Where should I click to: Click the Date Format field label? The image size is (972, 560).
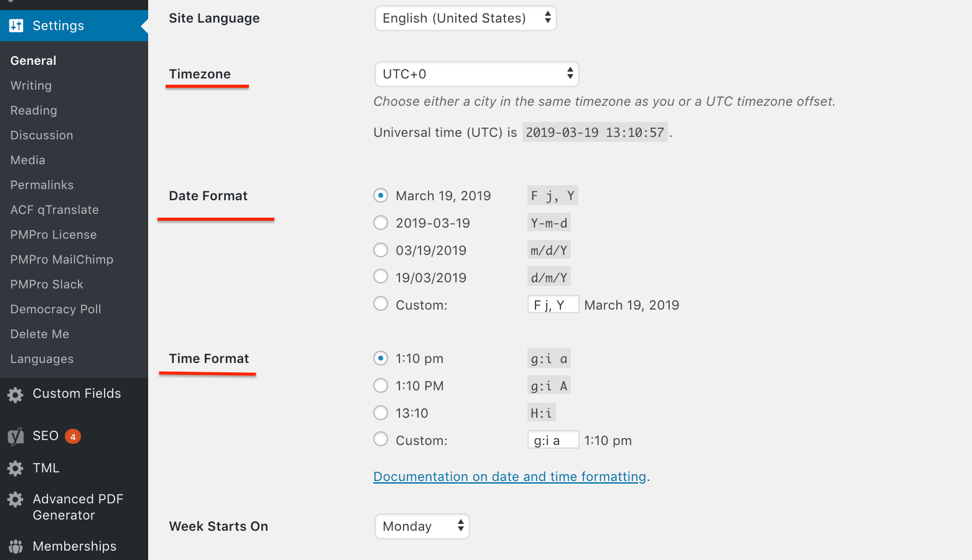208,195
